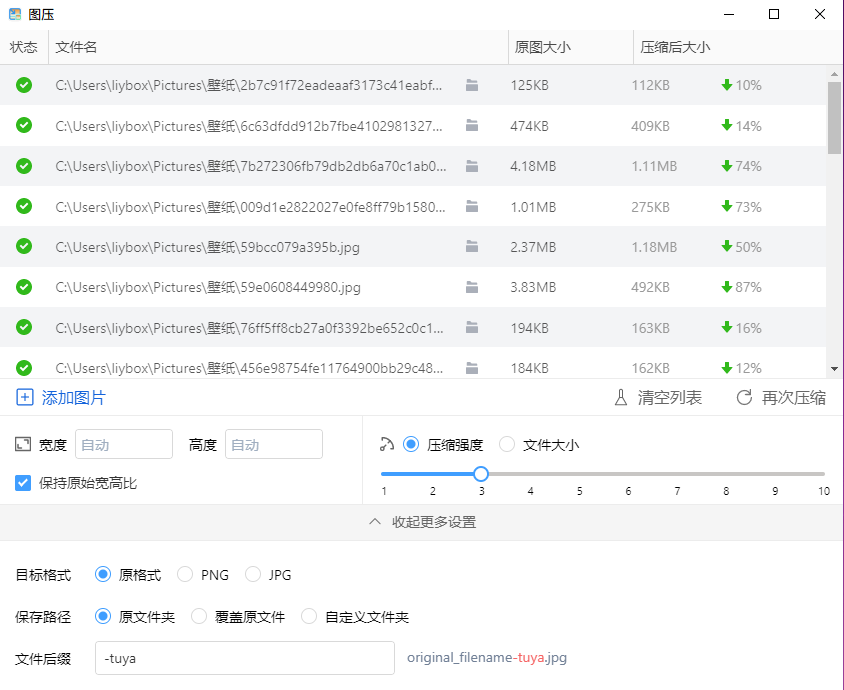Maximize the 图压 window
Image resolution: width=844 pixels, height=690 pixels.
774,14
